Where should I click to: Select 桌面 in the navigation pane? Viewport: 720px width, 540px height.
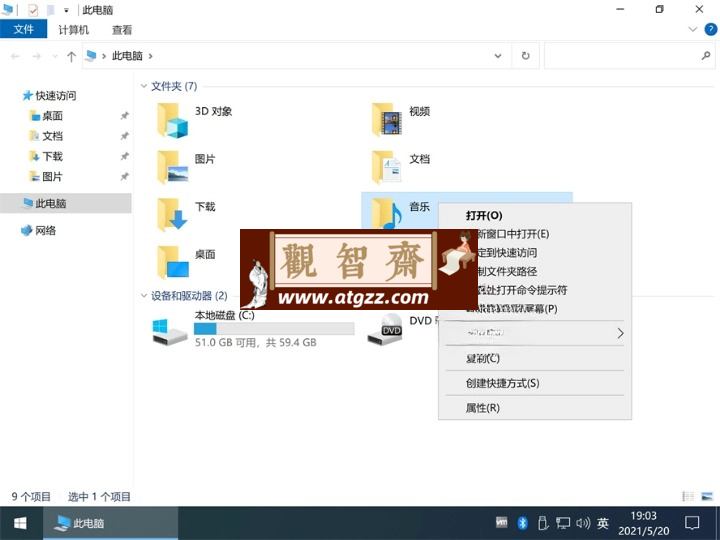(x=46, y=116)
